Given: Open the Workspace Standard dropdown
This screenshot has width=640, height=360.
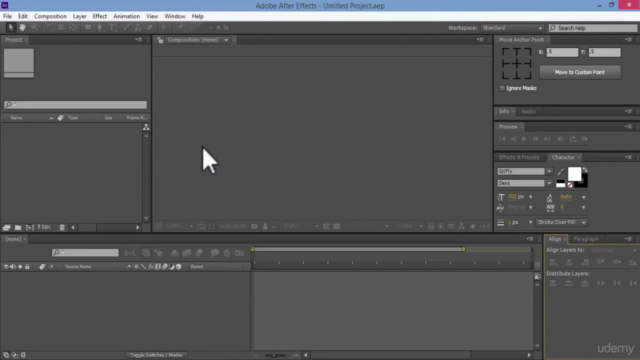Looking at the screenshot, I should pyautogui.click(x=512, y=28).
